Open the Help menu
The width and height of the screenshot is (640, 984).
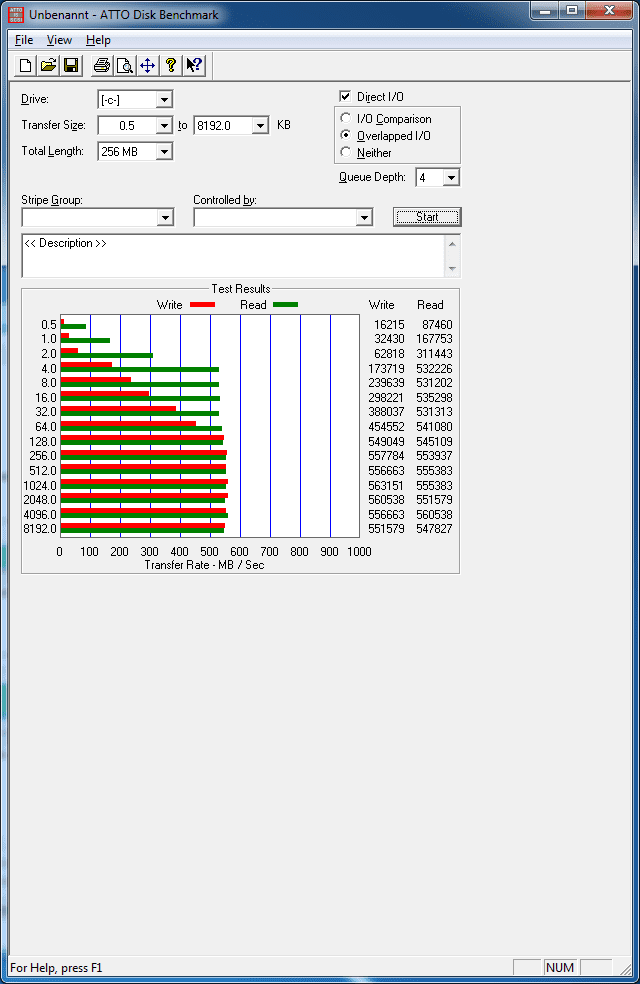[99, 40]
